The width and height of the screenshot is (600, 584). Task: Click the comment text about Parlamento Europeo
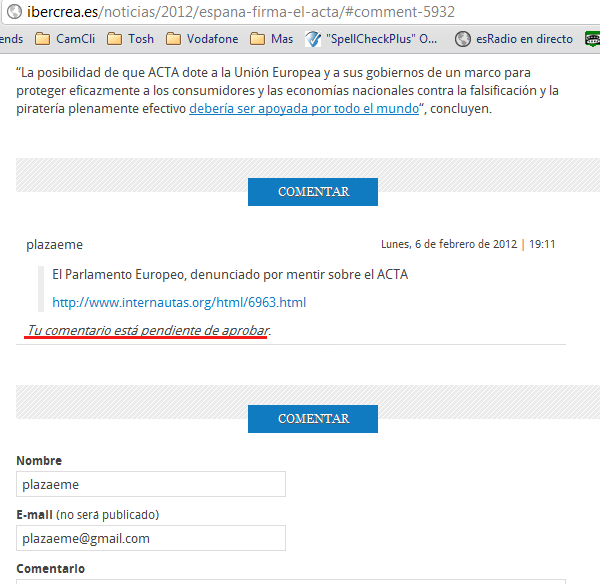(230, 274)
